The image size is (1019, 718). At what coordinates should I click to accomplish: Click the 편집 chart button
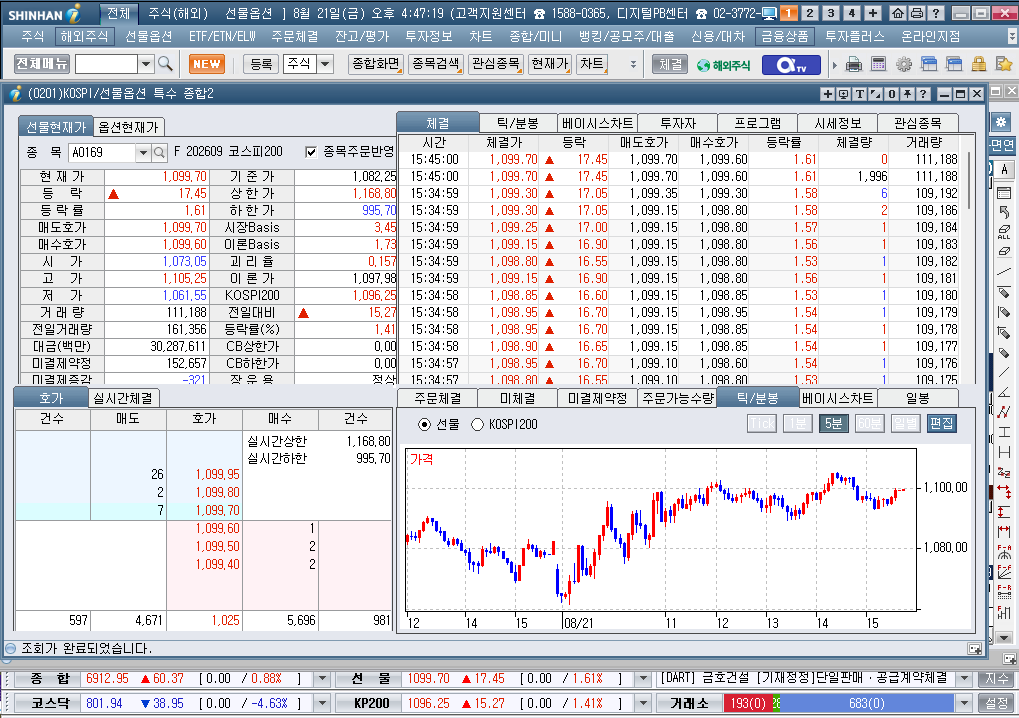pos(942,424)
